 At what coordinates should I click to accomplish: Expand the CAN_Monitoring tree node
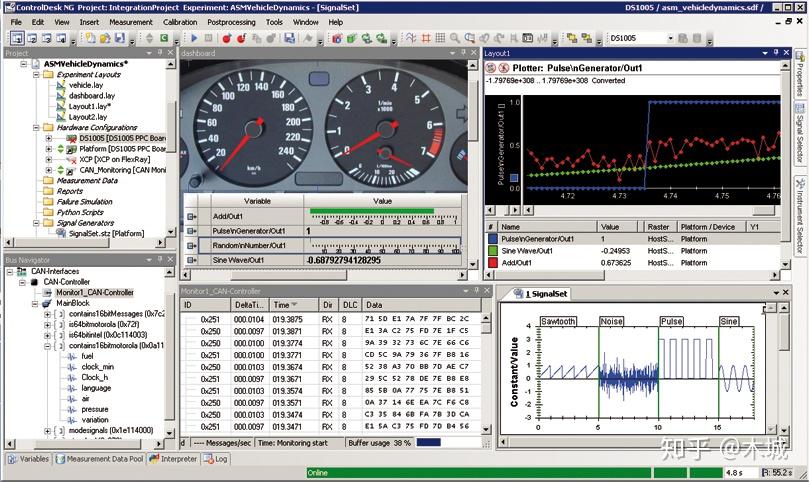tap(49, 170)
